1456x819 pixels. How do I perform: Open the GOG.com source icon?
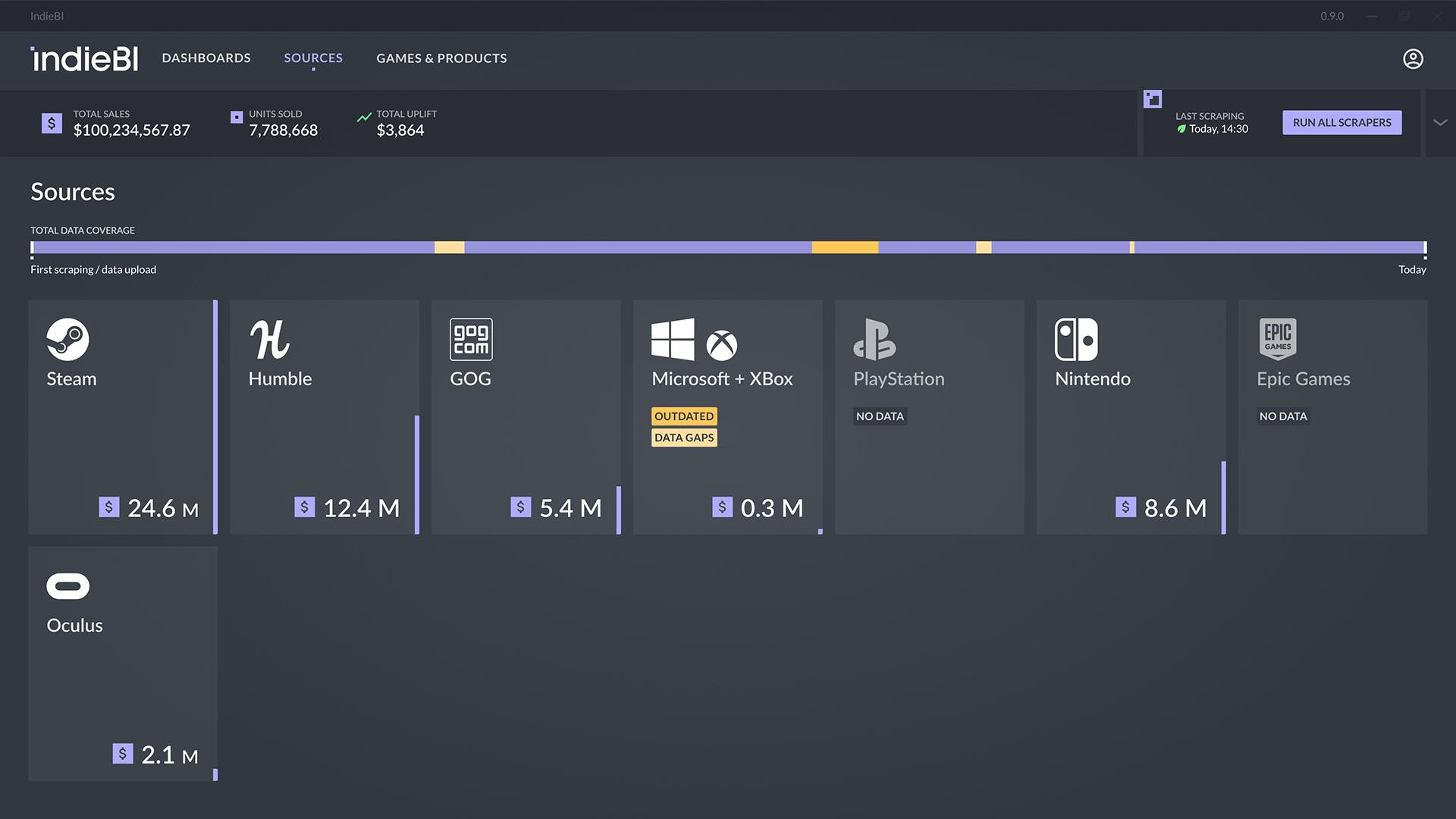471,339
